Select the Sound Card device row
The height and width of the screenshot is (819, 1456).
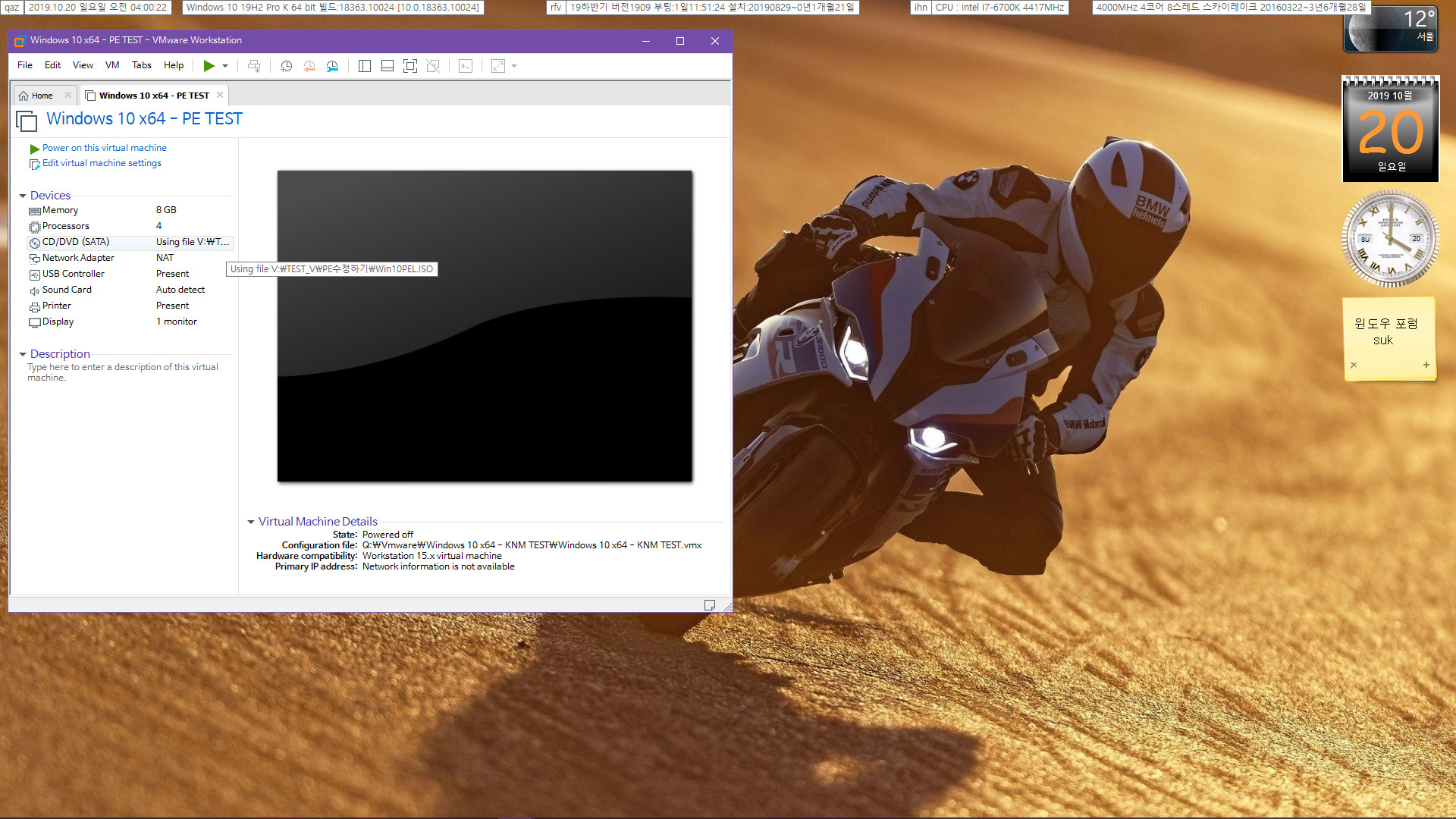129,290
